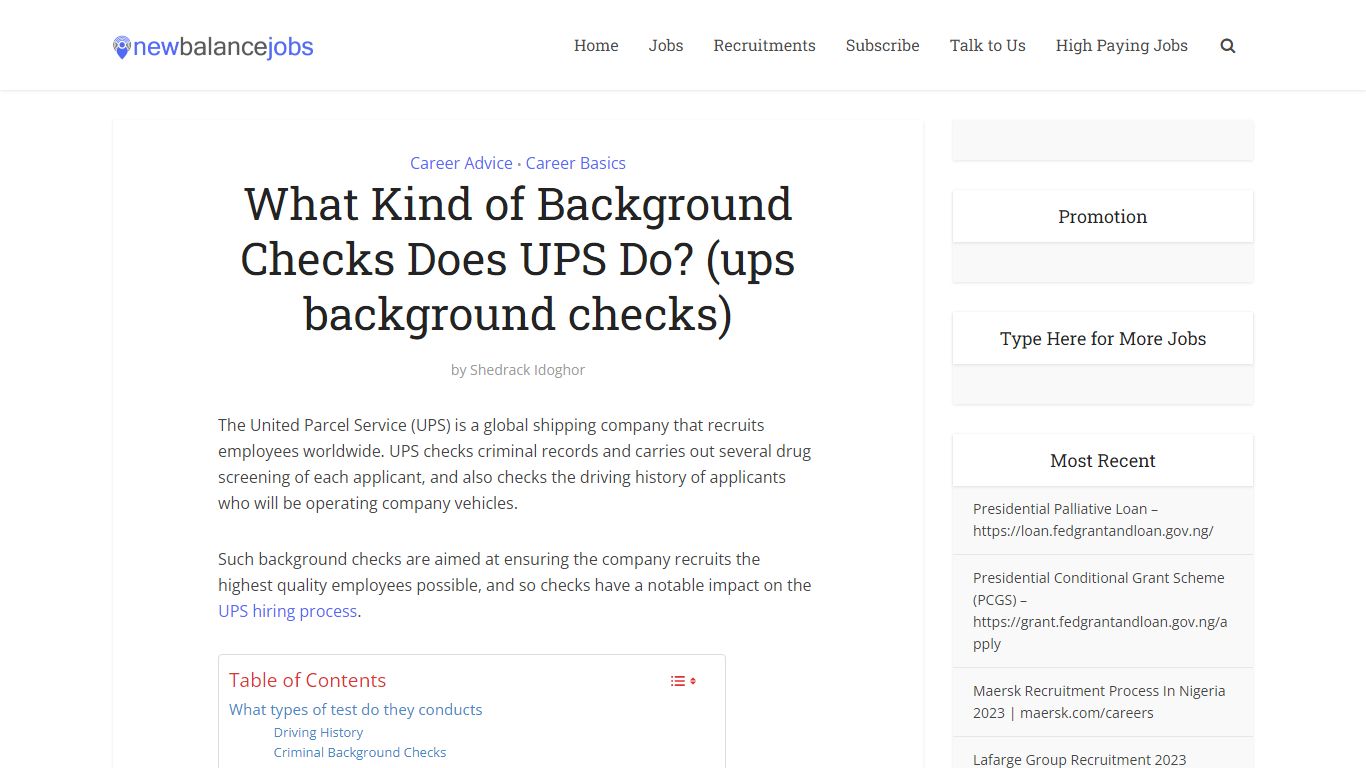Toggle the Table of Contents list icon
The image size is (1366, 768).
pos(683,681)
